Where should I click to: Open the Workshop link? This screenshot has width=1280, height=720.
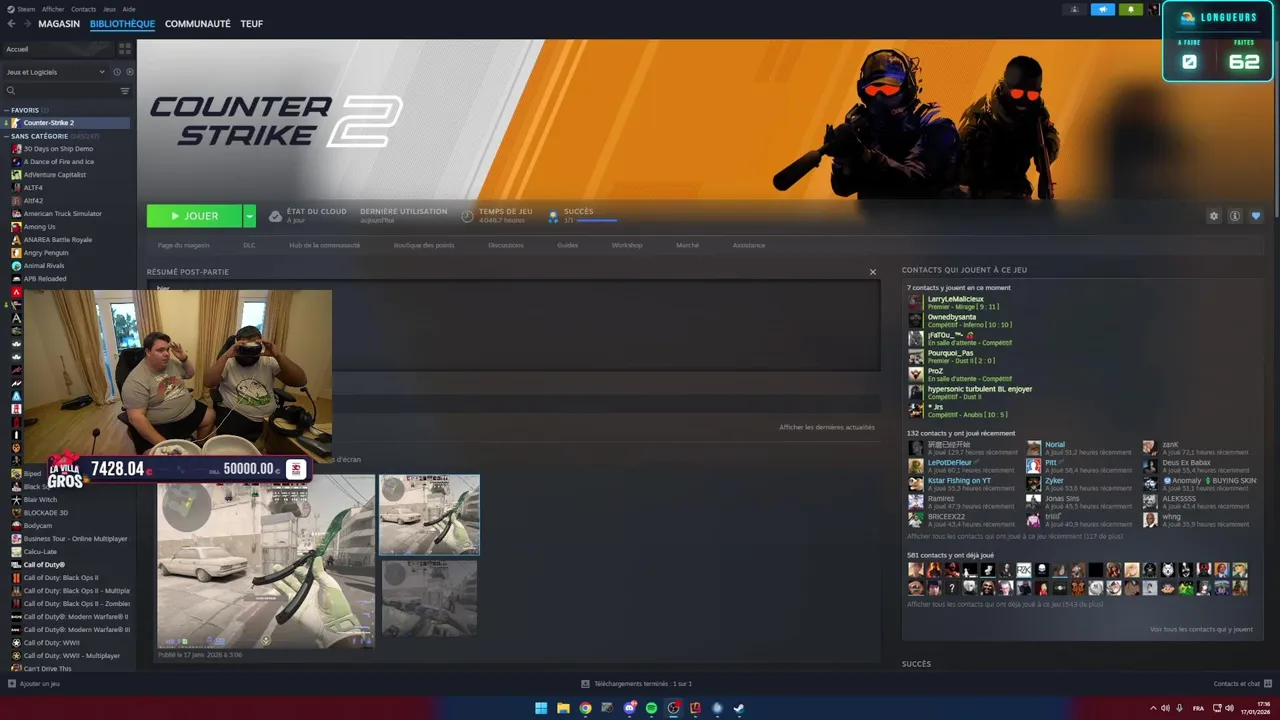pyautogui.click(x=627, y=245)
